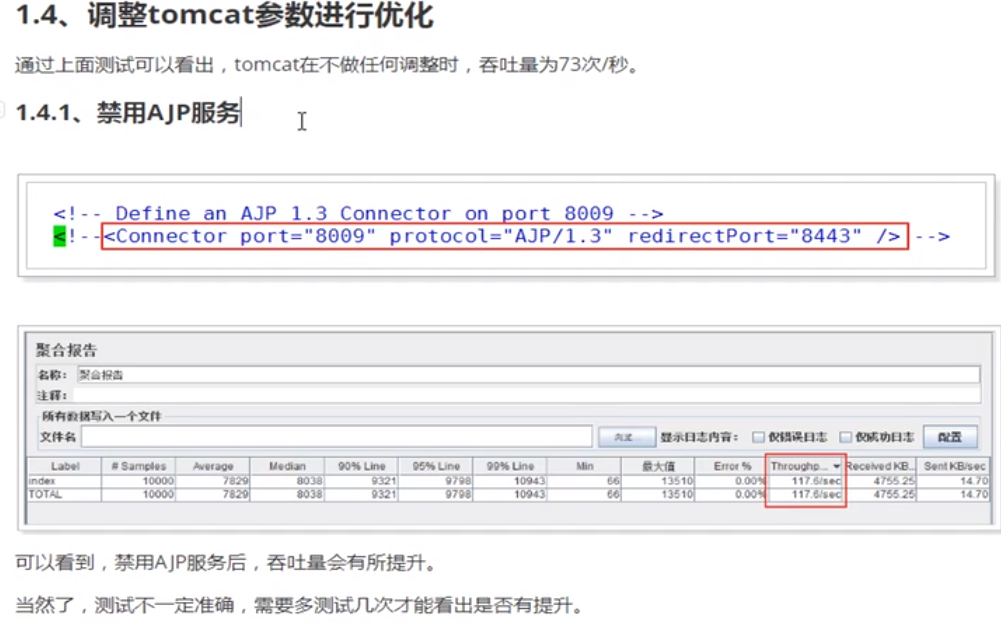Screen dimensions: 1001x623
Task: Select 13510 cell in TOTAL row
Action: (x=658, y=494)
